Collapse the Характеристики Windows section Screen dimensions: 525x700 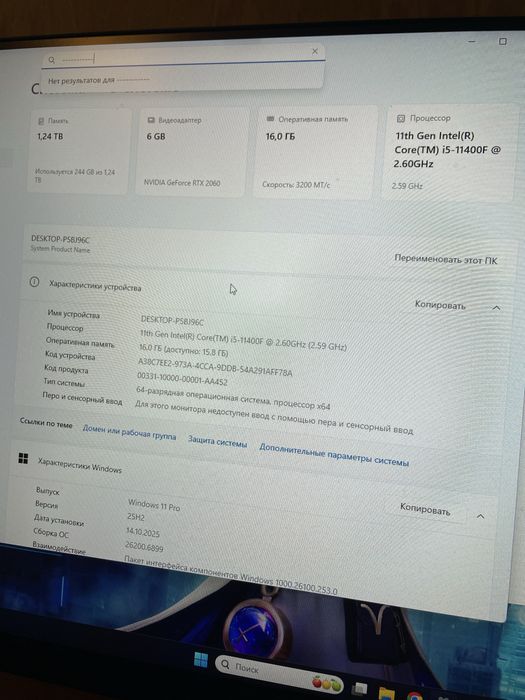point(480,517)
